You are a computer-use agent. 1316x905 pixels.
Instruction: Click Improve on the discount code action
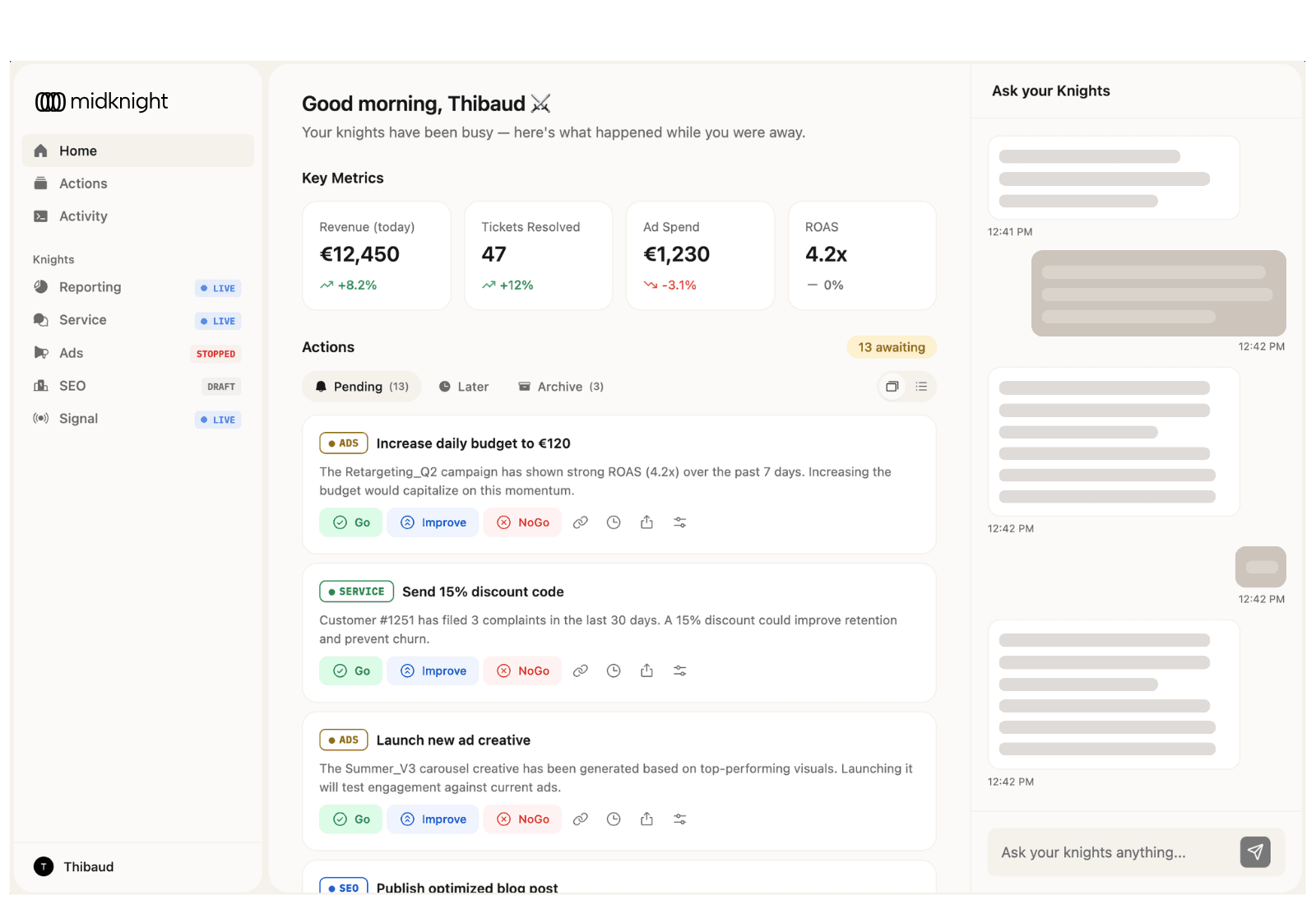[x=433, y=671]
